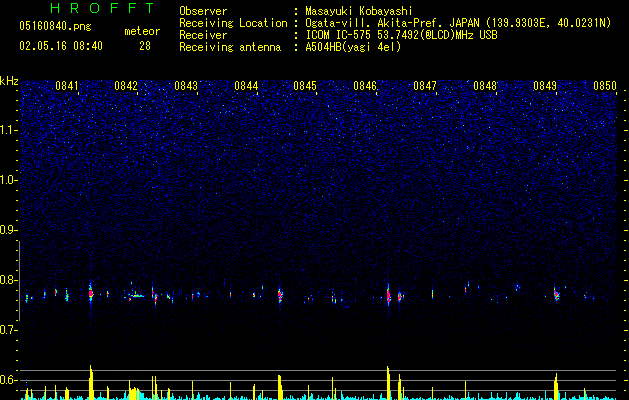The image size is (629, 400).
Task: Click the 0.7 frequency axis label
Action: [x=9, y=330]
